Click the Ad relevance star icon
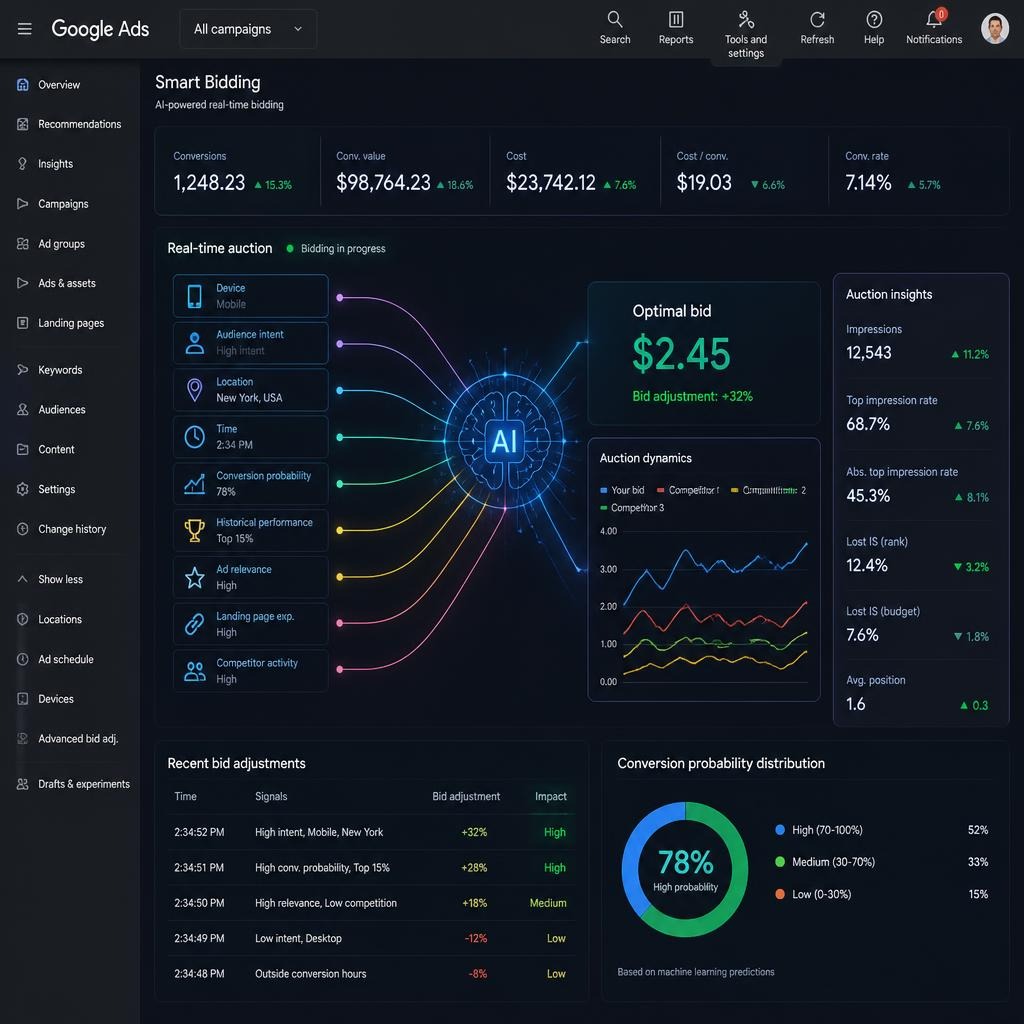This screenshot has height=1024, width=1024. tap(195, 577)
